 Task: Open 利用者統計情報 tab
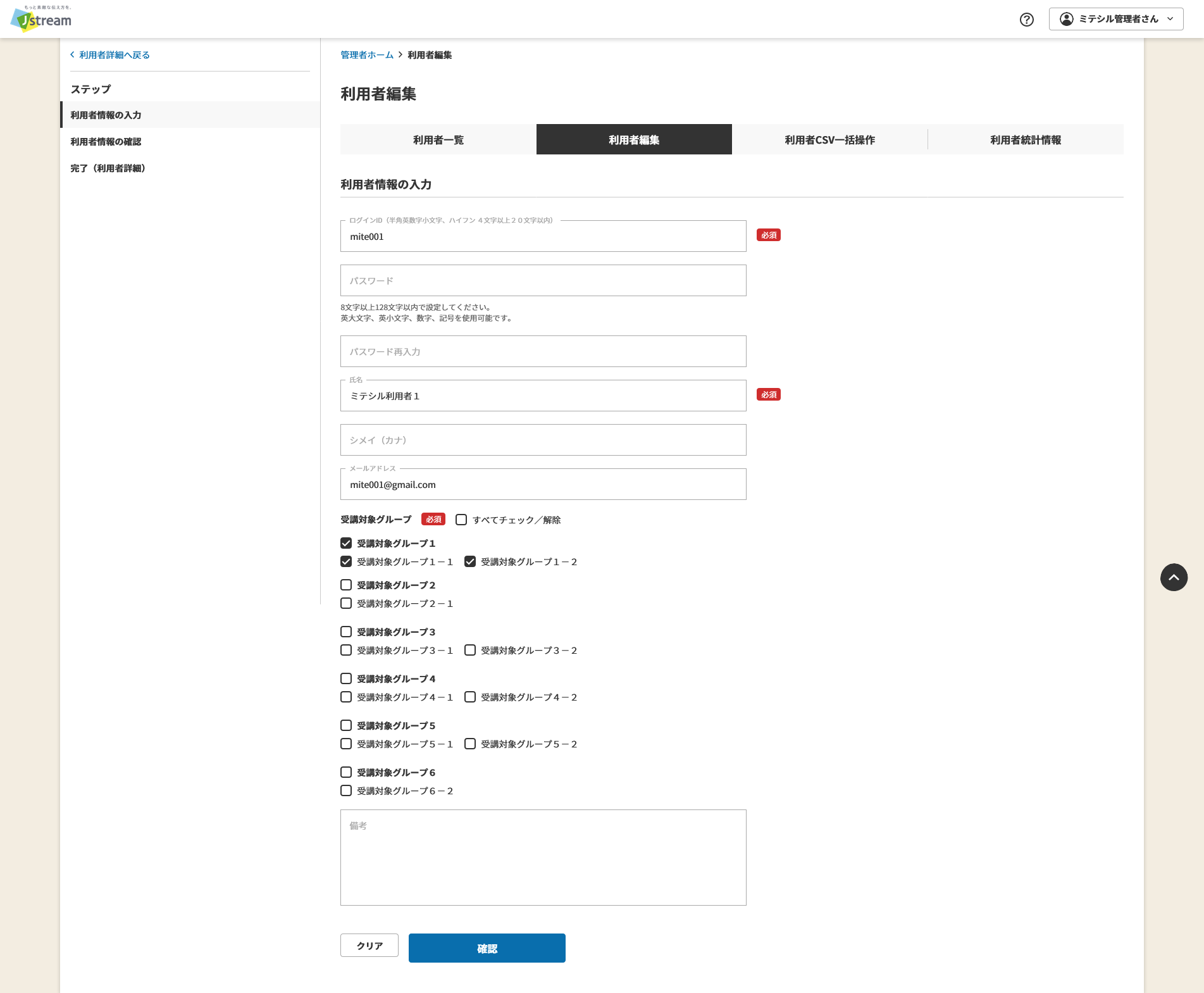pos(1026,139)
